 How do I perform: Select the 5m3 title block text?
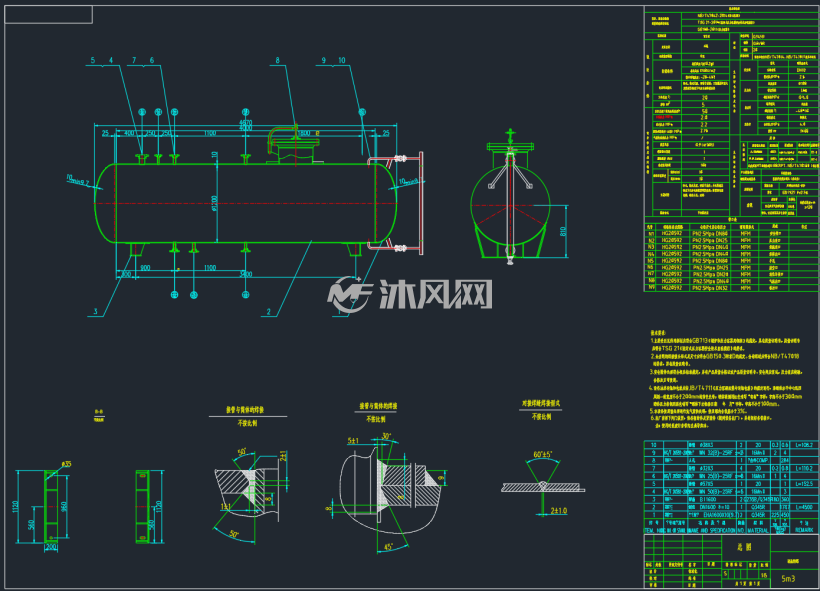[x=788, y=578]
